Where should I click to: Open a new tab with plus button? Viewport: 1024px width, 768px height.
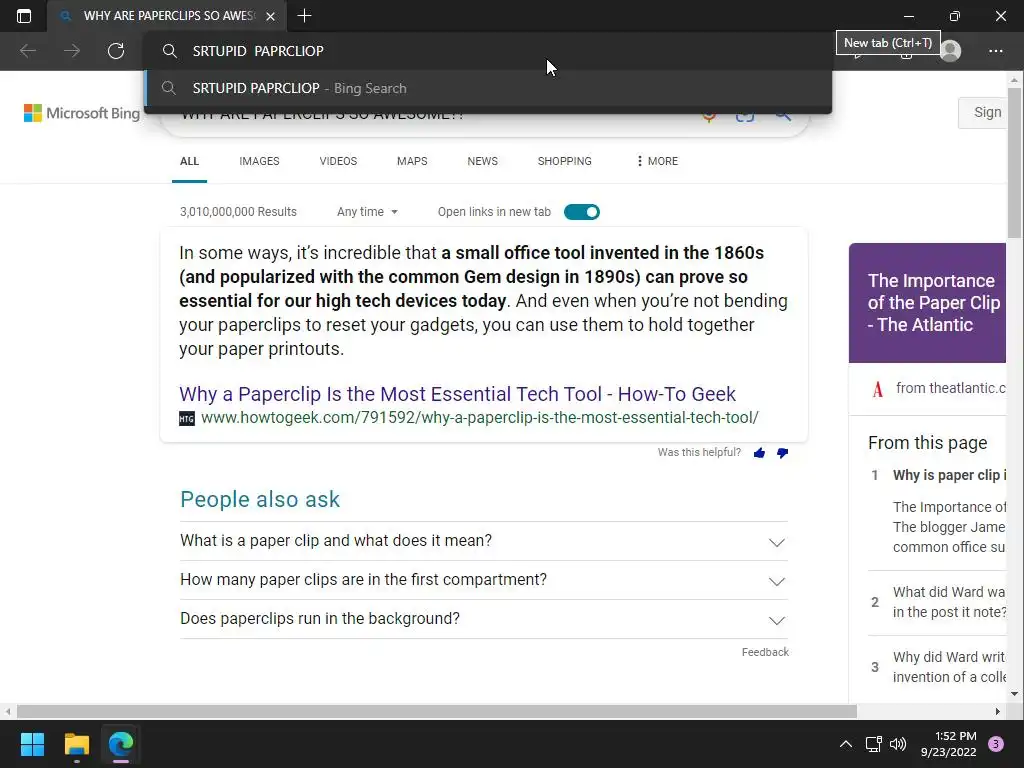click(x=304, y=16)
